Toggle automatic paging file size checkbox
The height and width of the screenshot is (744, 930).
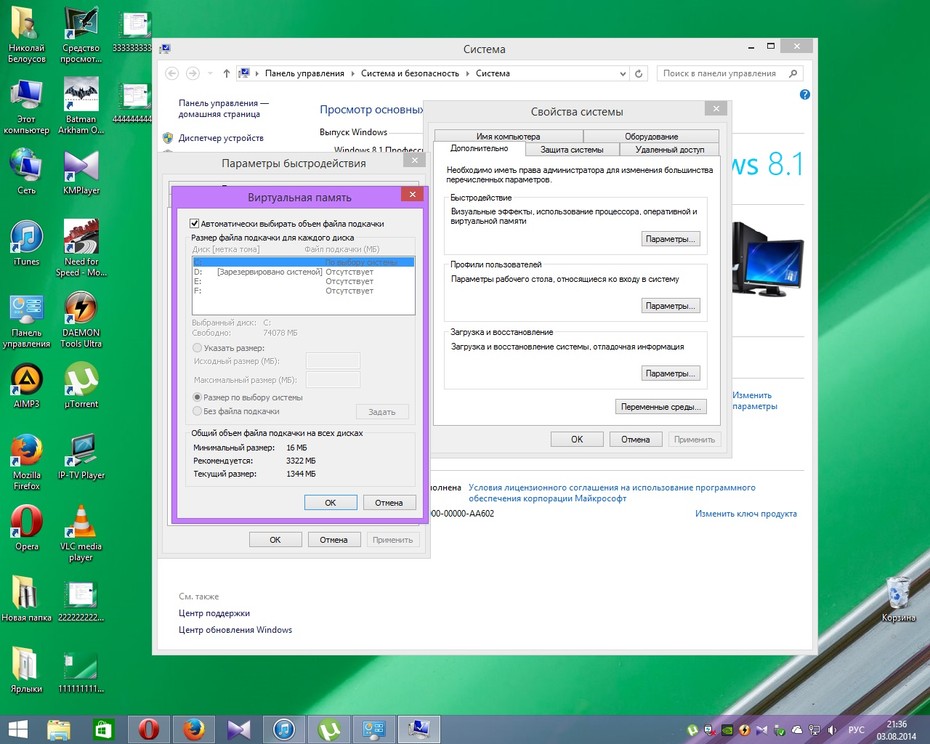(194, 224)
